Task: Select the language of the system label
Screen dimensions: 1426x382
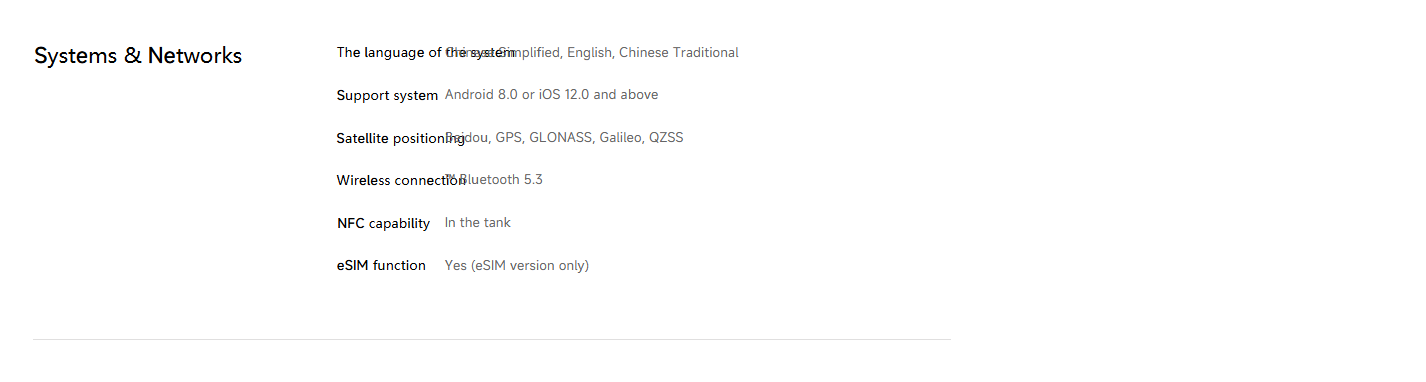Action: point(426,53)
